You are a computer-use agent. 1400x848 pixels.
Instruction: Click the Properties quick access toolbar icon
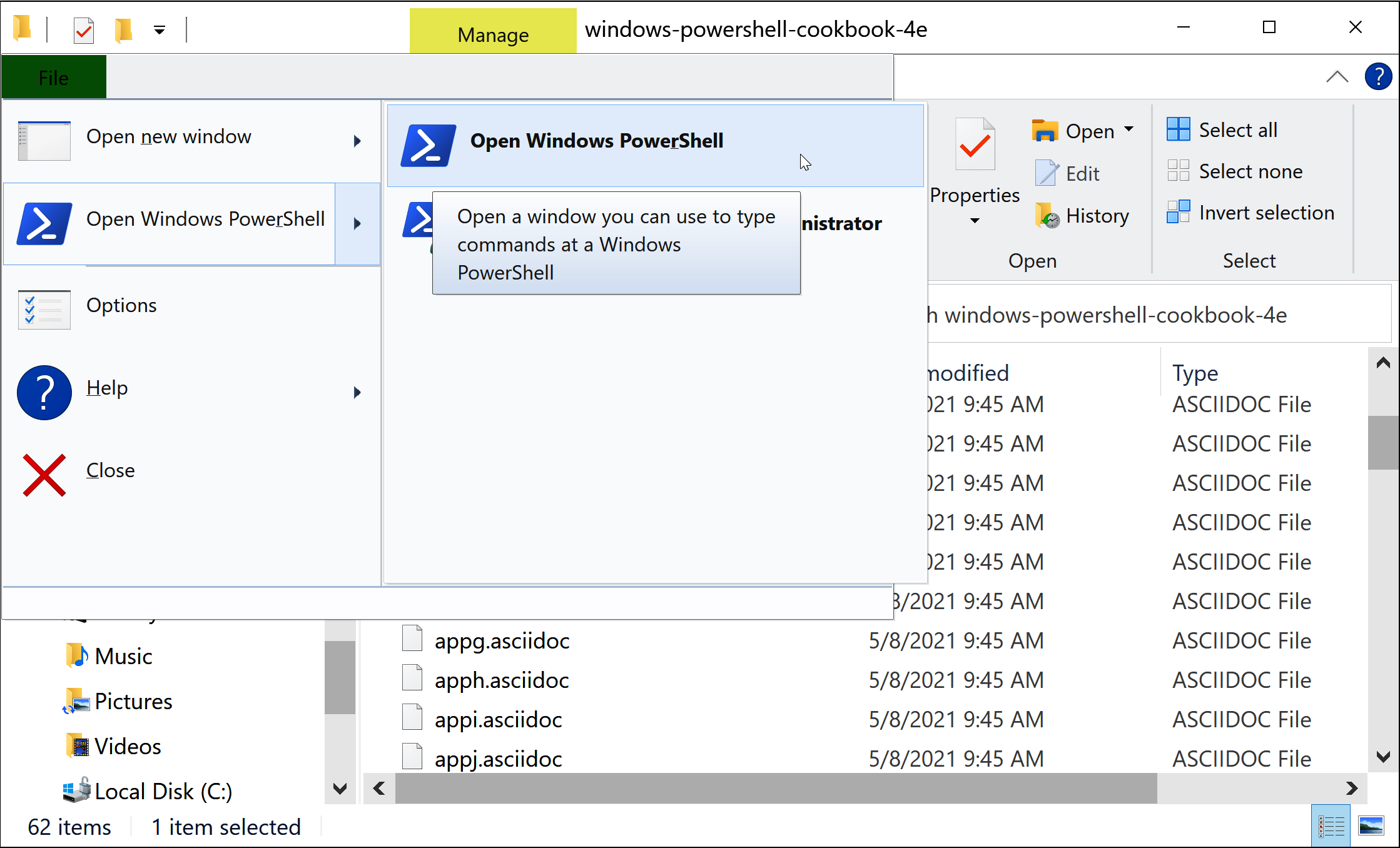(x=83, y=30)
